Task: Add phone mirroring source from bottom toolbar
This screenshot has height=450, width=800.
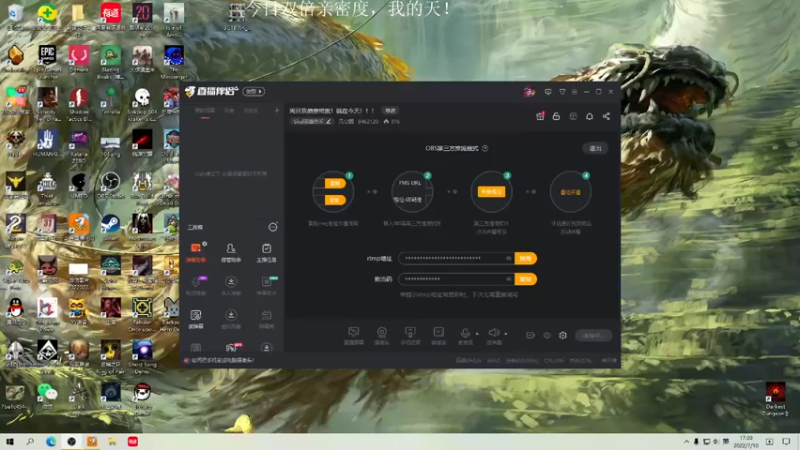Action: pos(410,335)
